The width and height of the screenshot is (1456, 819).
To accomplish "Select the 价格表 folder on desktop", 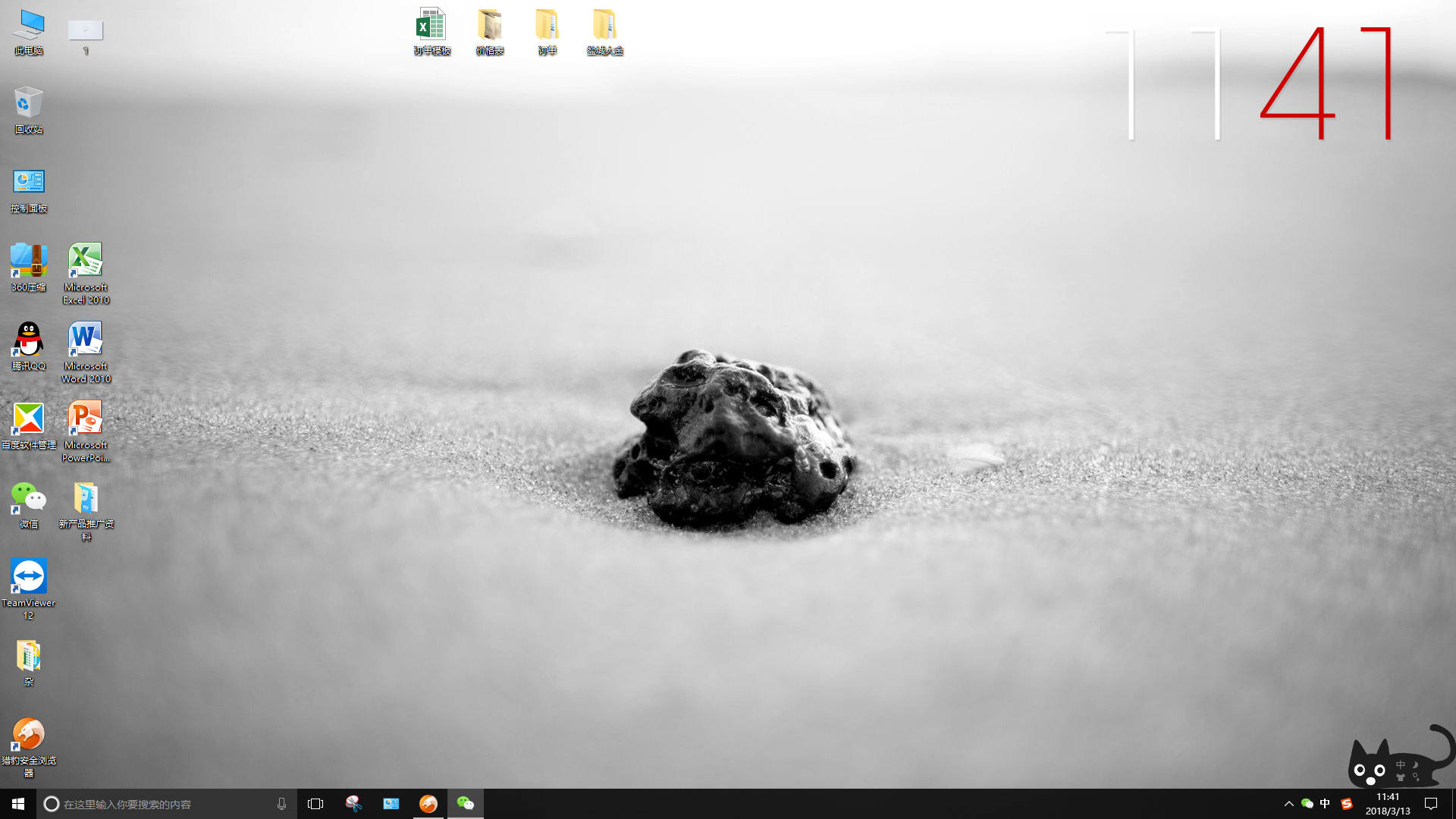I will [x=490, y=27].
